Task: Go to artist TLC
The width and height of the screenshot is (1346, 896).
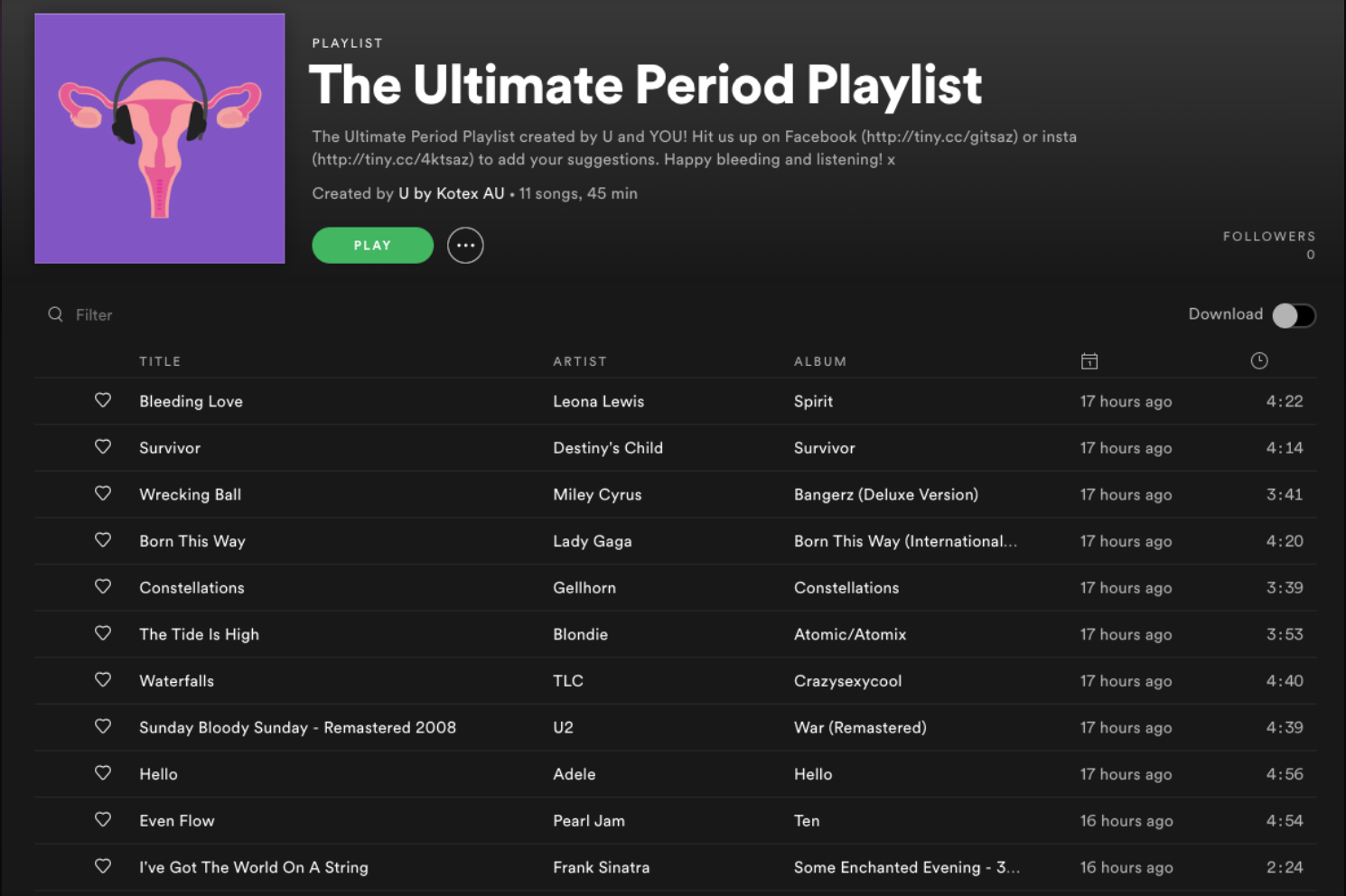Action: (568, 681)
